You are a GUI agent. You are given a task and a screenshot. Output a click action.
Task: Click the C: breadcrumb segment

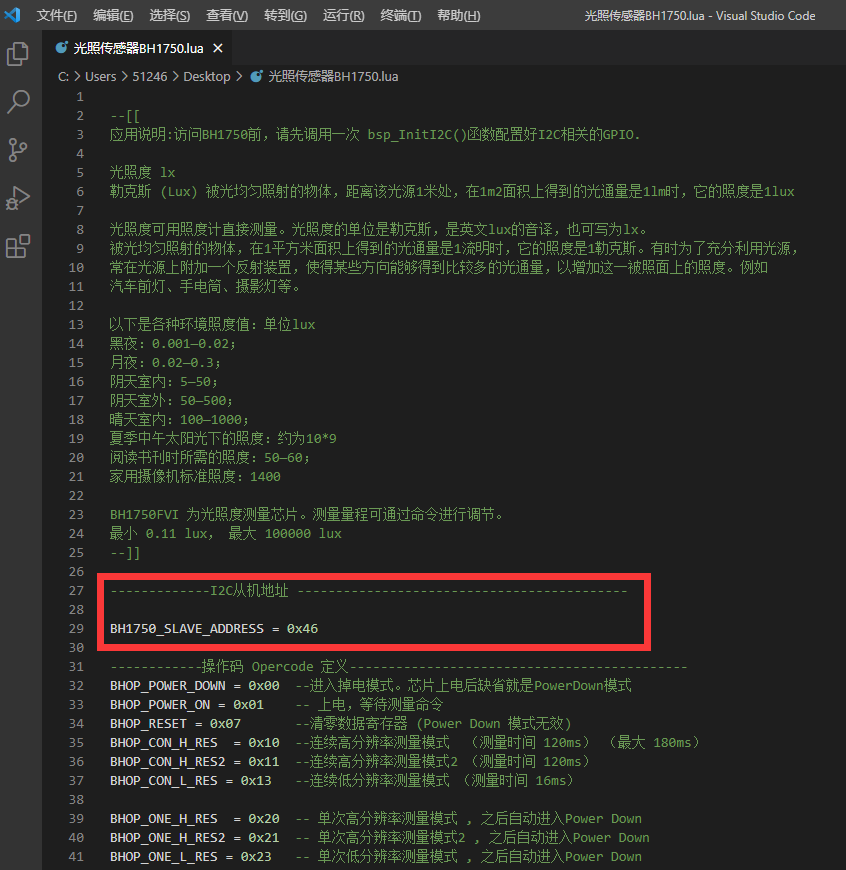(x=63, y=77)
